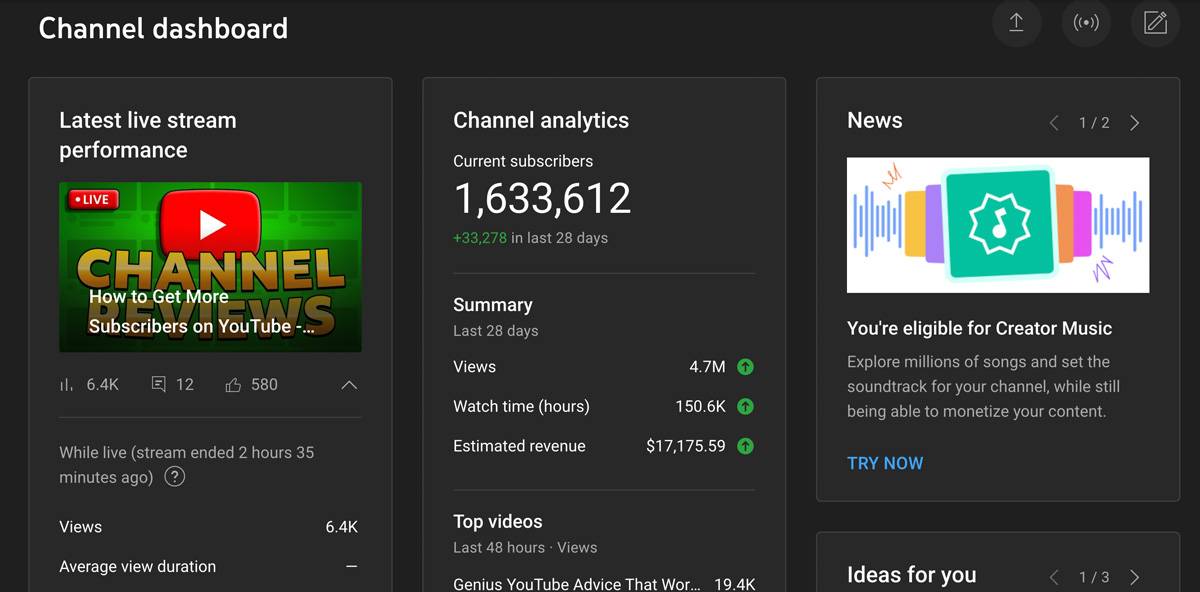Go to previous News card
1200x592 pixels.
[1054, 123]
